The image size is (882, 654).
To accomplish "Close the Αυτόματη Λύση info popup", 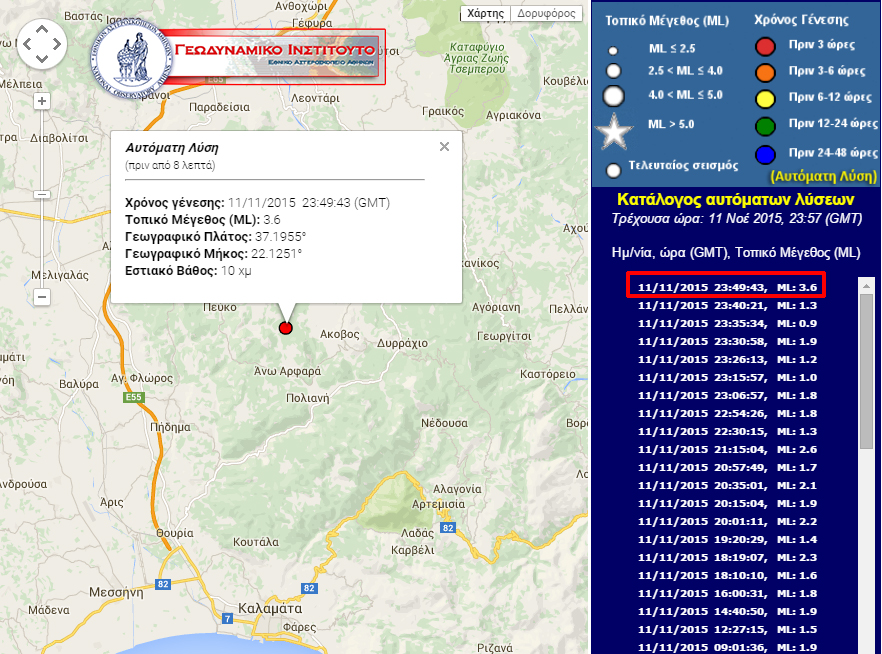I will (444, 146).
